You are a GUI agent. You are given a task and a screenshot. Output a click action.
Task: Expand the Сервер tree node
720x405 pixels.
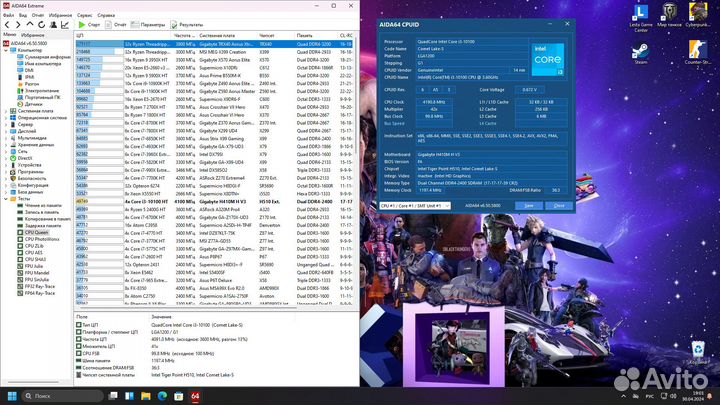coord(6,124)
